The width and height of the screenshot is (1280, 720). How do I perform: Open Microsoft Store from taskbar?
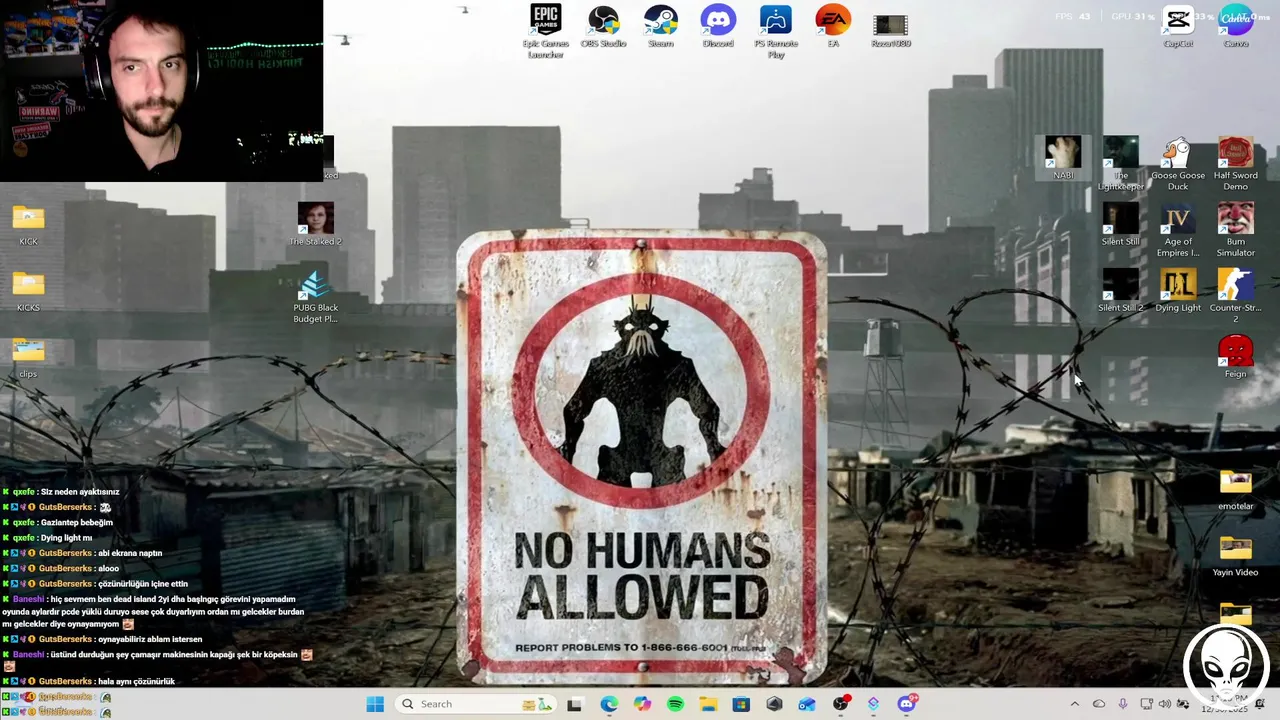741,704
